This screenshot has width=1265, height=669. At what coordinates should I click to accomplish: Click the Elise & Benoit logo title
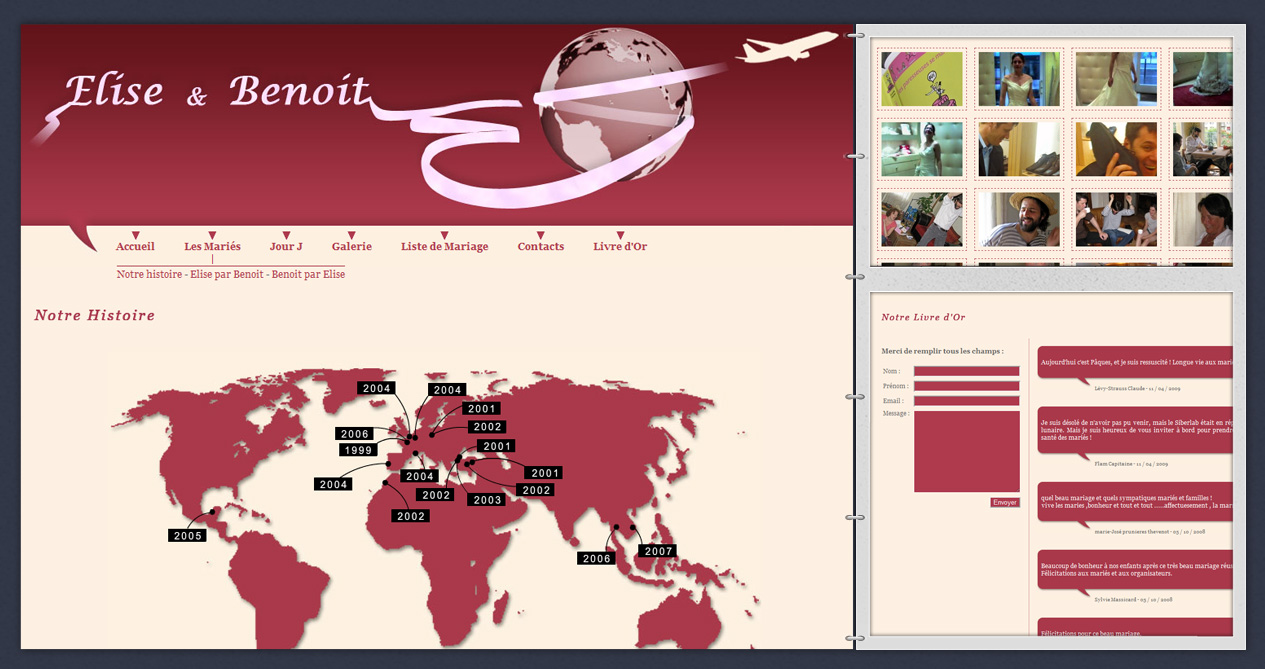pyautogui.click(x=217, y=91)
